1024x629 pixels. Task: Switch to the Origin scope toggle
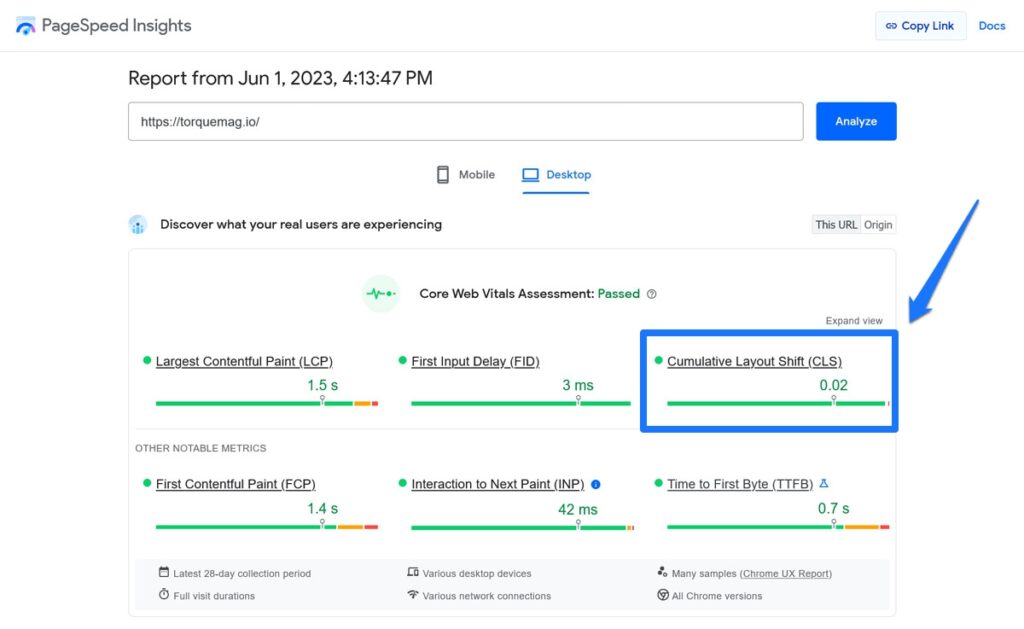[878, 224]
